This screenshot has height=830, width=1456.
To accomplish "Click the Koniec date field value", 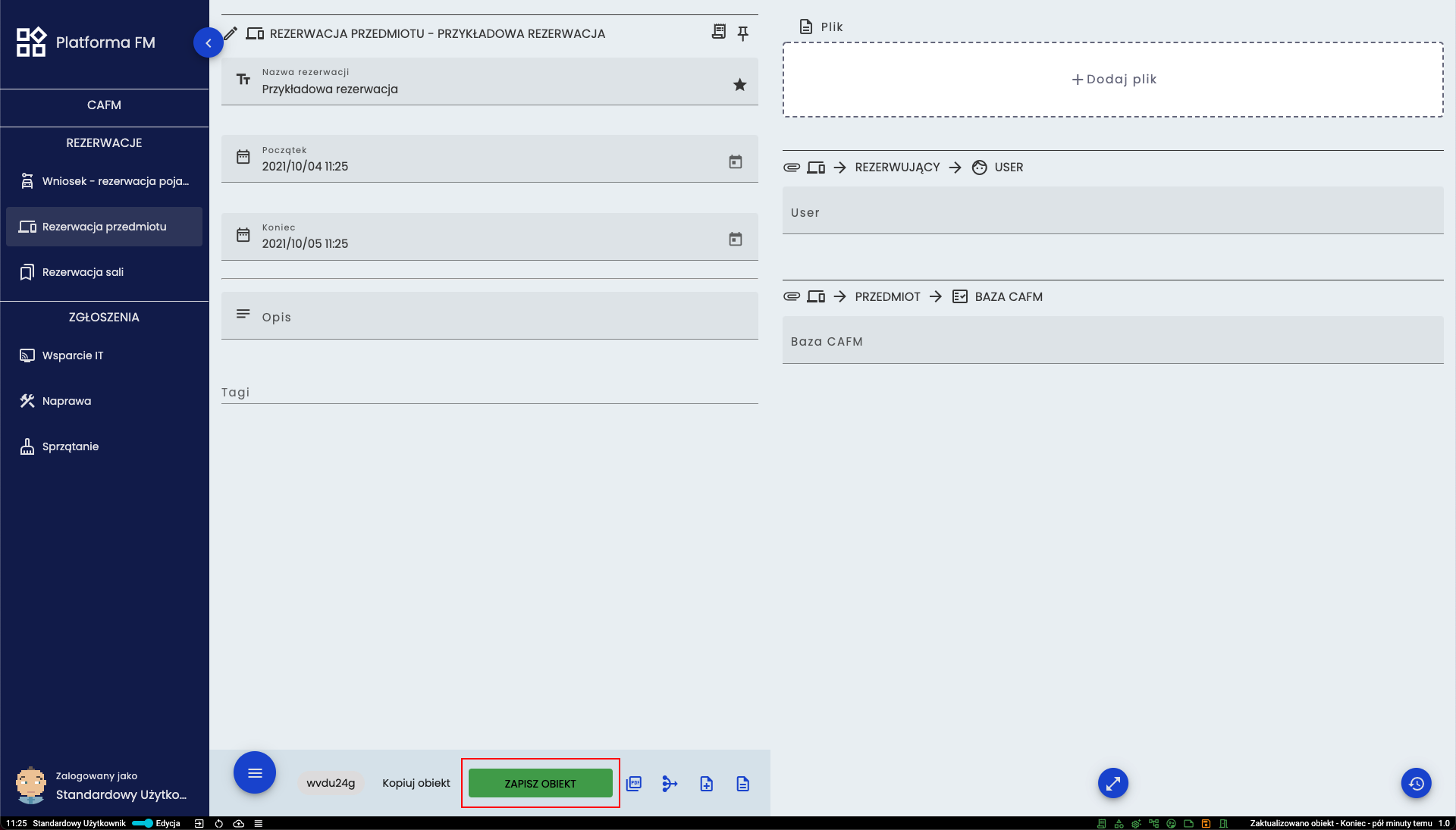I will tap(305, 244).
